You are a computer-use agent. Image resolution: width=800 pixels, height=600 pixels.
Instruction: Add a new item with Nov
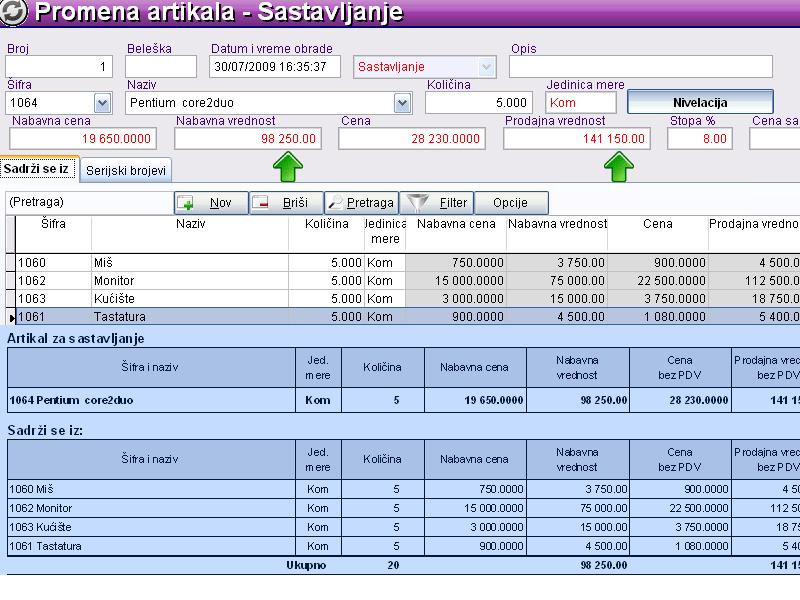pos(210,203)
